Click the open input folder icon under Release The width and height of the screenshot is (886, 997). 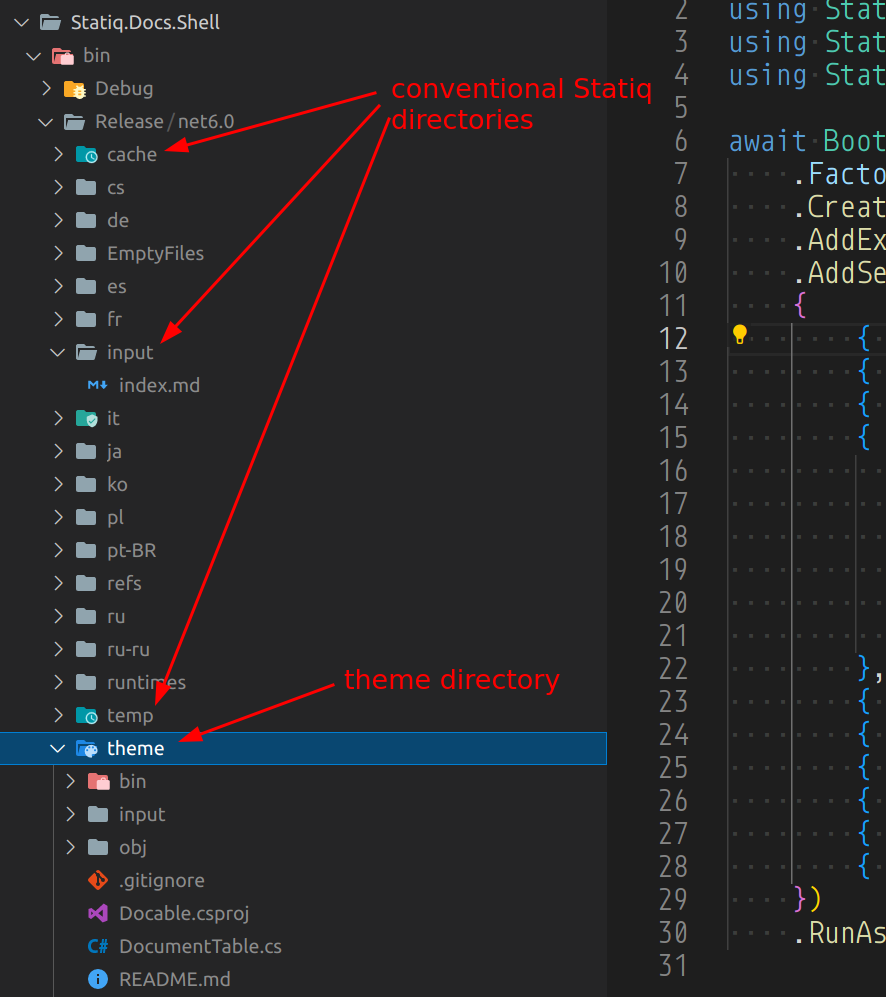click(87, 352)
